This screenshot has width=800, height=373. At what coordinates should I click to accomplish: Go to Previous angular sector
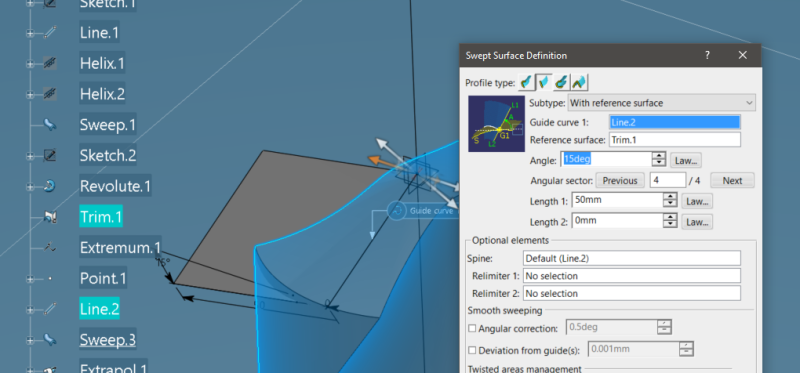coord(620,181)
